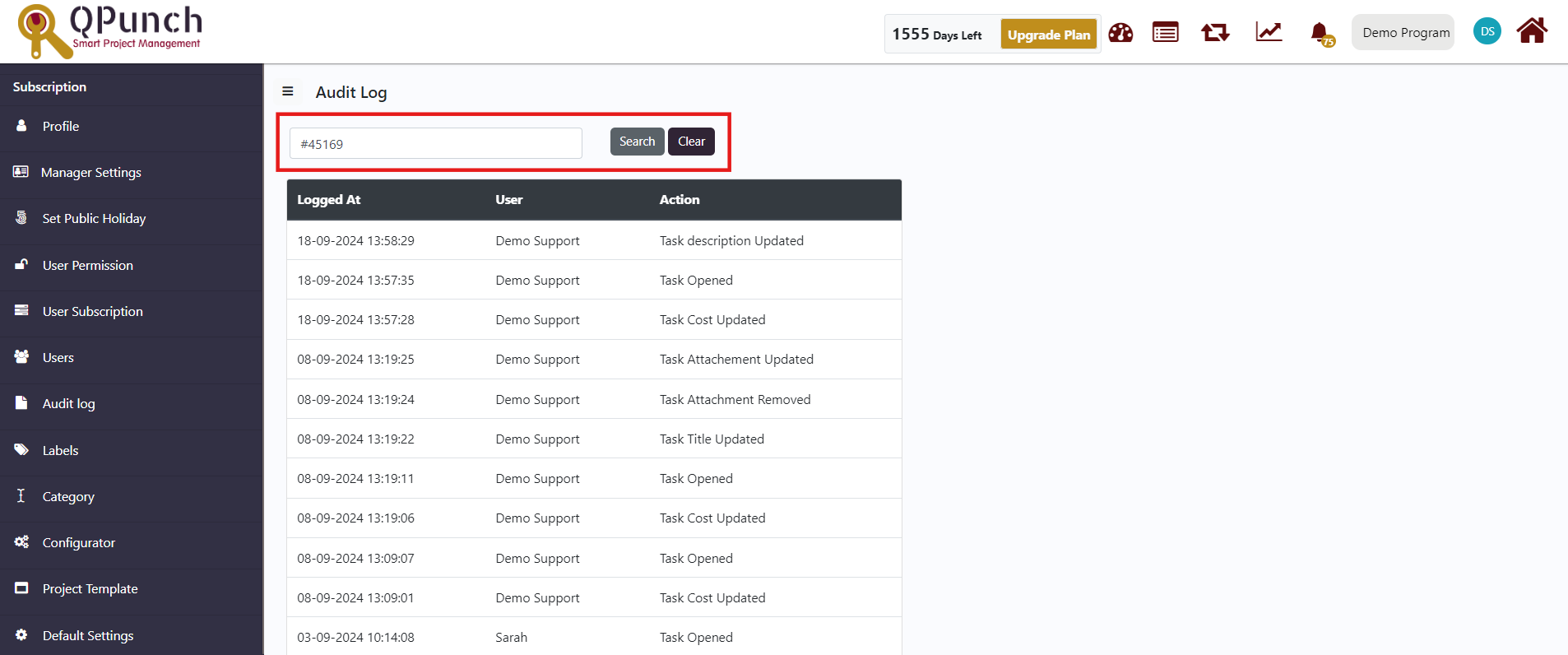Click the Profile person icon in sidebar
Viewport: 1568px width, 655px height.
pyautogui.click(x=21, y=126)
